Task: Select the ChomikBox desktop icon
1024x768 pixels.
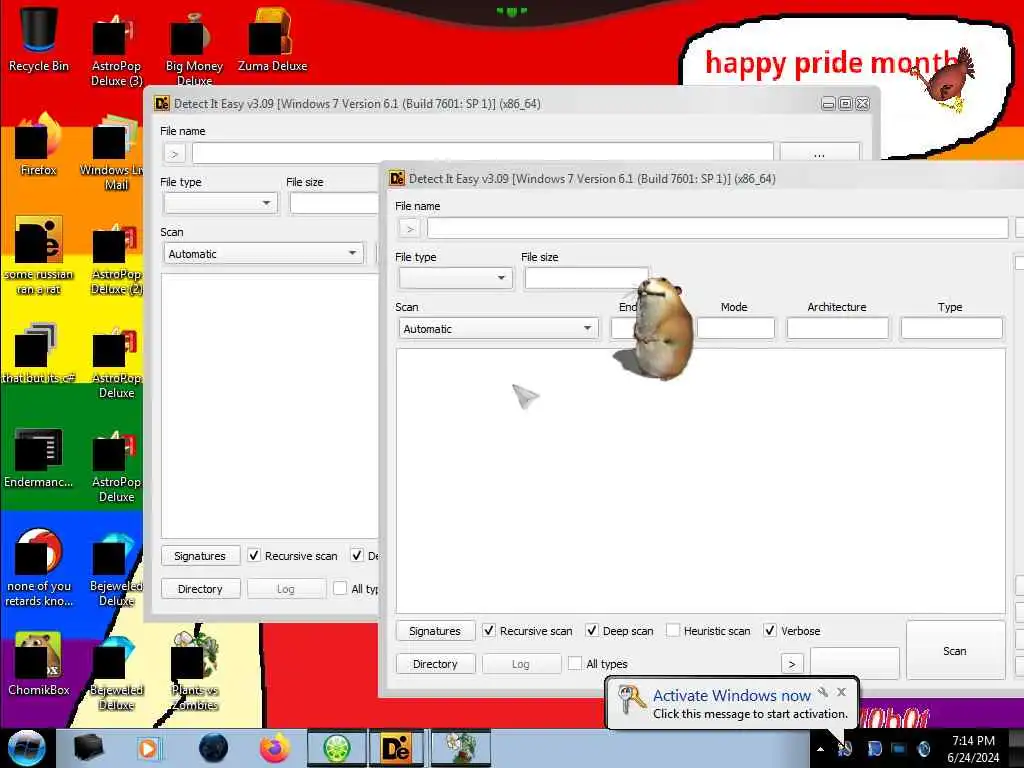Action: click(x=39, y=663)
